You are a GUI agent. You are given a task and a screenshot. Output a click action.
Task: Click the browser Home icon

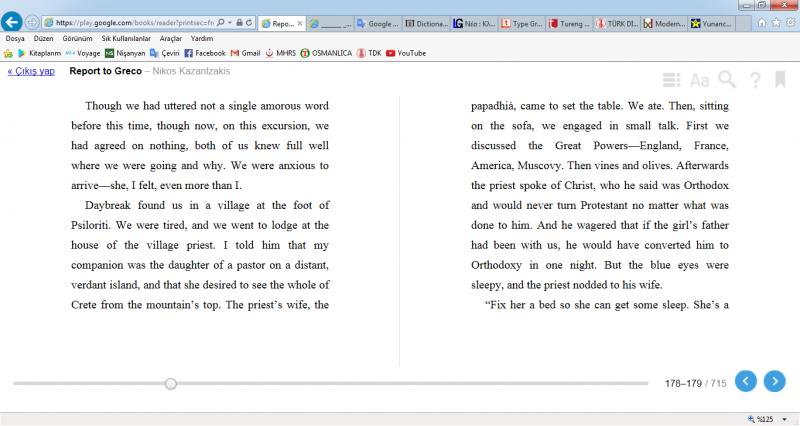762,22
